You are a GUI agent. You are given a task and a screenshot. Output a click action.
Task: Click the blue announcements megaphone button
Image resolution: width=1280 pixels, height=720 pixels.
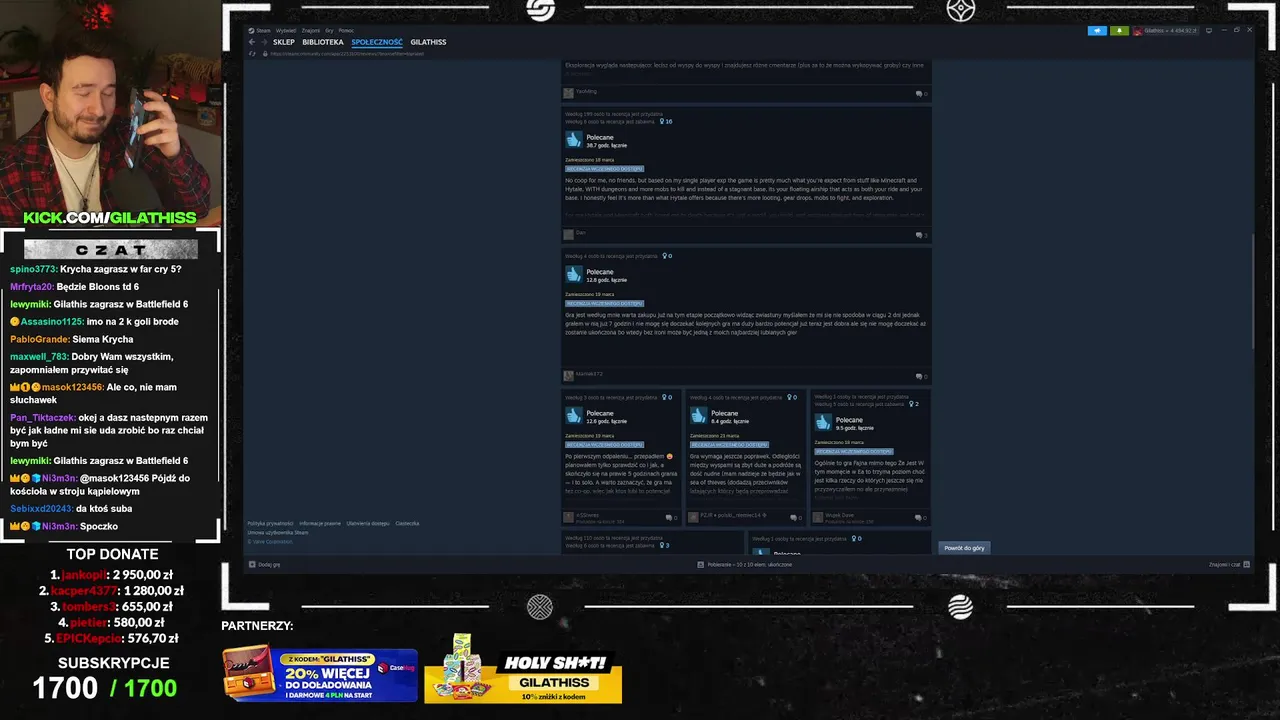(1097, 31)
